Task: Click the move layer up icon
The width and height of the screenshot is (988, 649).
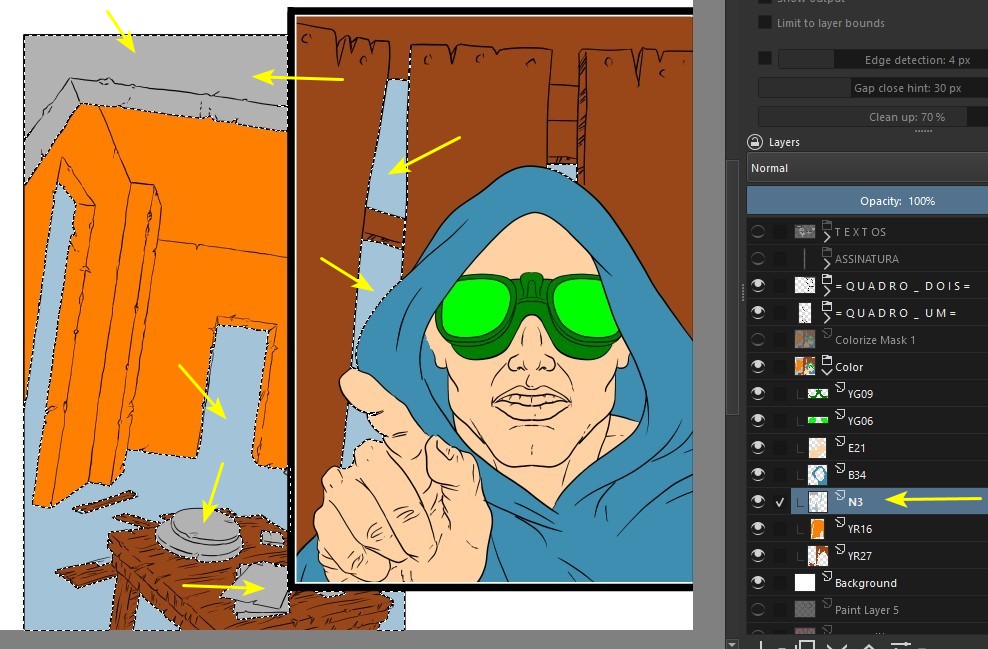Action: click(x=869, y=645)
